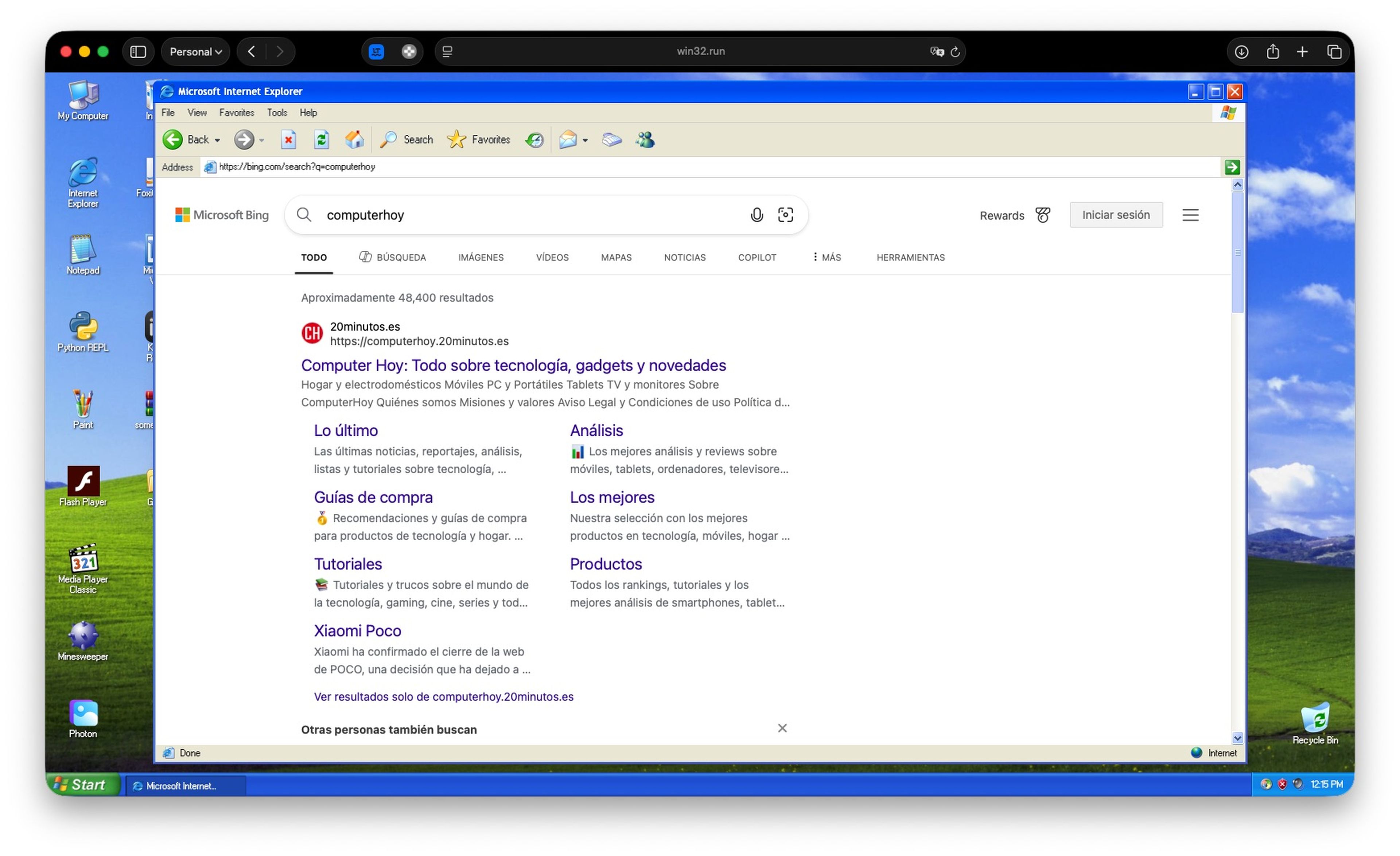The height and width of the screenshot is (856, 1400).
Task: Open the Lo último sublink
Action: [x=346, y=431]
